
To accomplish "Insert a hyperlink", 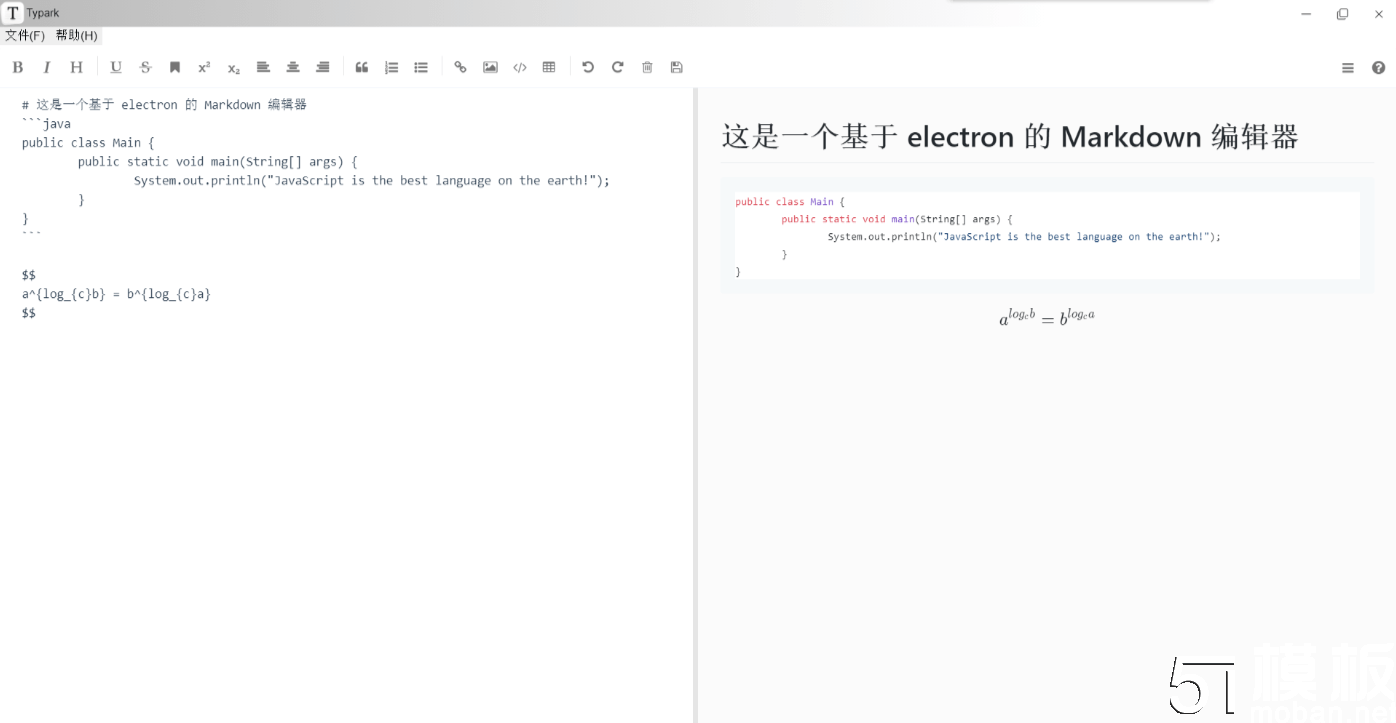I will pos(459,67).
